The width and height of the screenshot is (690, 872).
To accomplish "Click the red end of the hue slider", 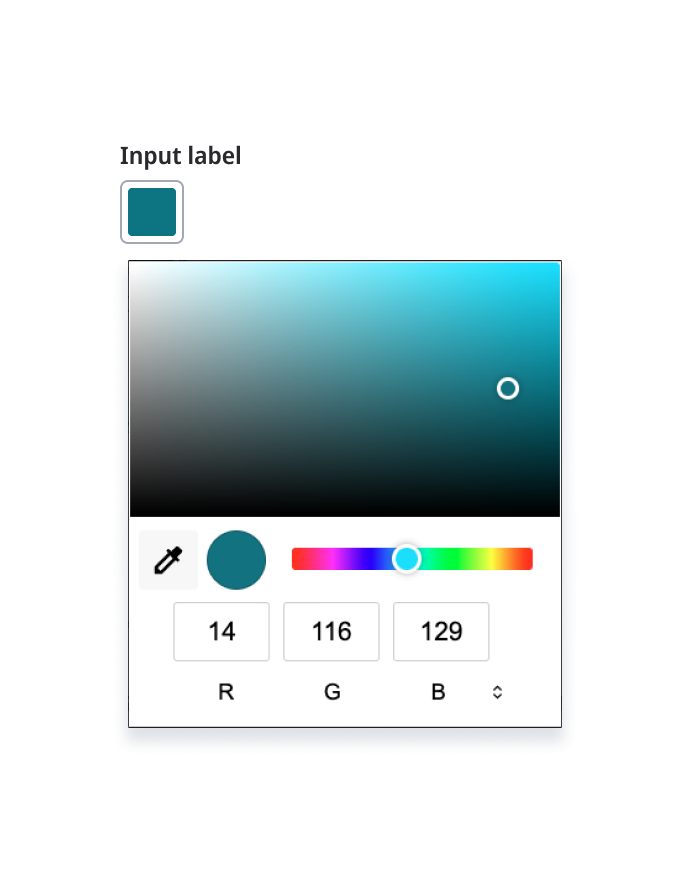I will (x=298, y=559).
